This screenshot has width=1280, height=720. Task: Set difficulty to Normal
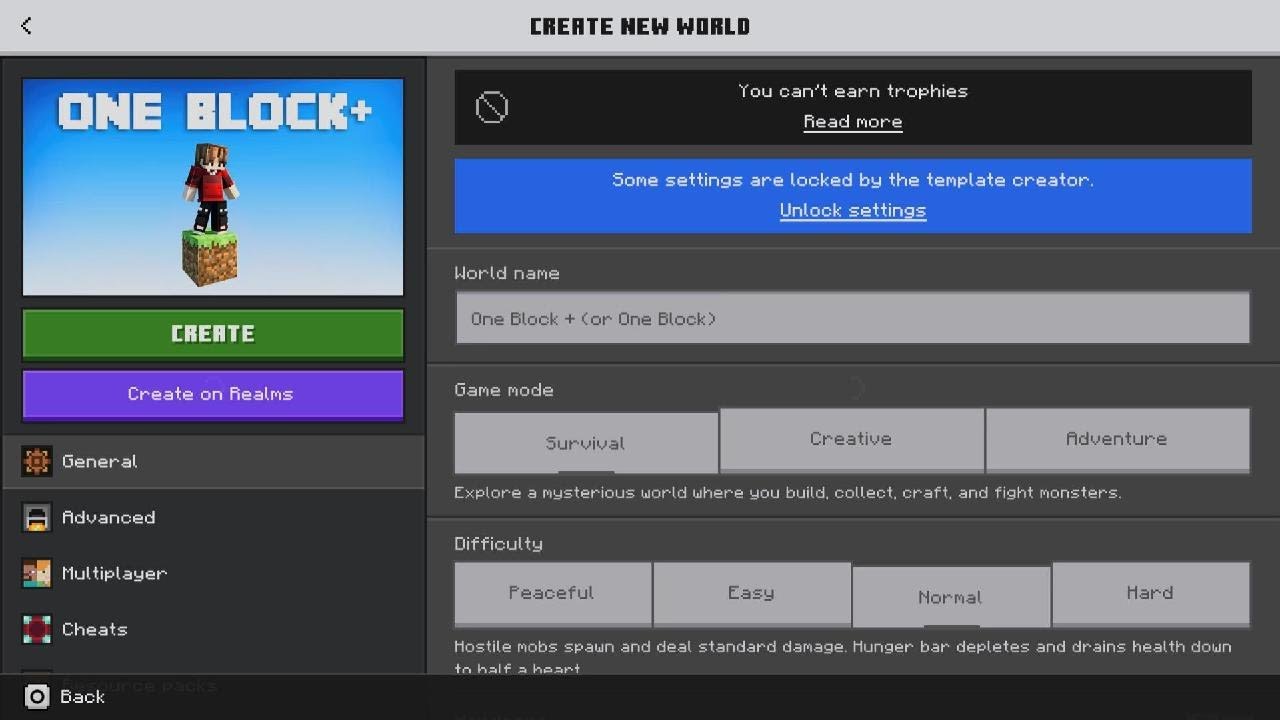(951, 597)
